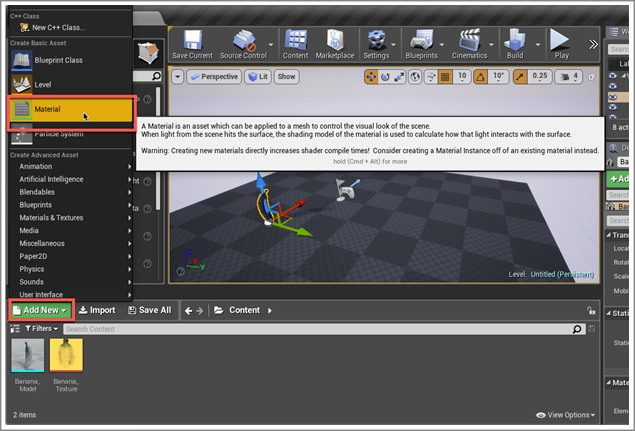Click the Save All button
This screenshot has width=635, height=431.
click(150, 310)
